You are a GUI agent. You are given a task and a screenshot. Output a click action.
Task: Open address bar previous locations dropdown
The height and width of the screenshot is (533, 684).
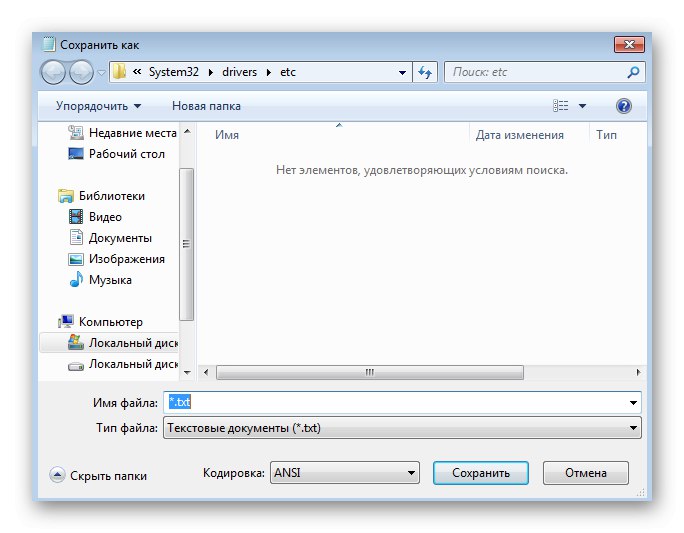tap(402, 72)
